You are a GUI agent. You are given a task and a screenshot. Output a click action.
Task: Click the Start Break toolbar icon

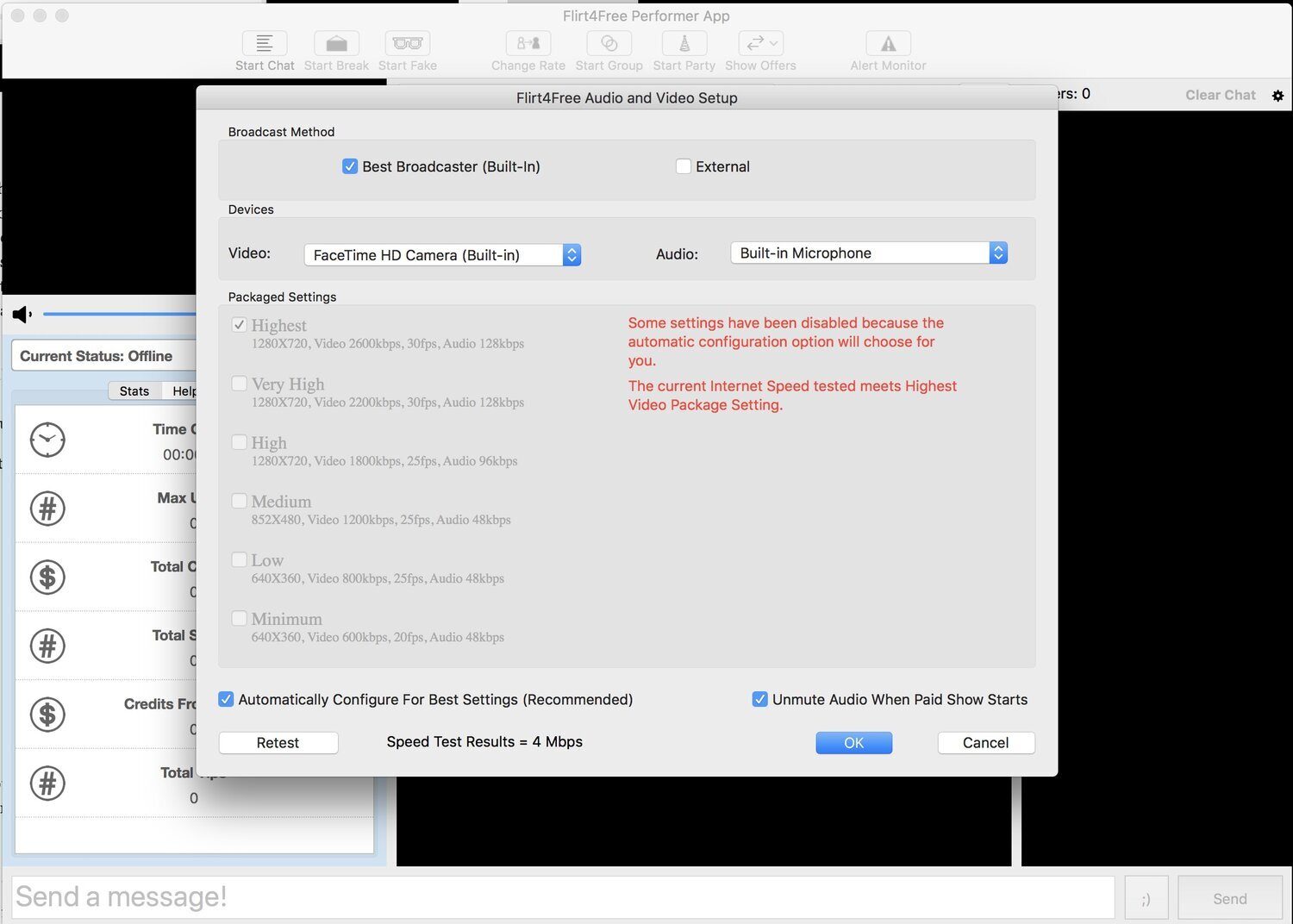pos(336,43)
